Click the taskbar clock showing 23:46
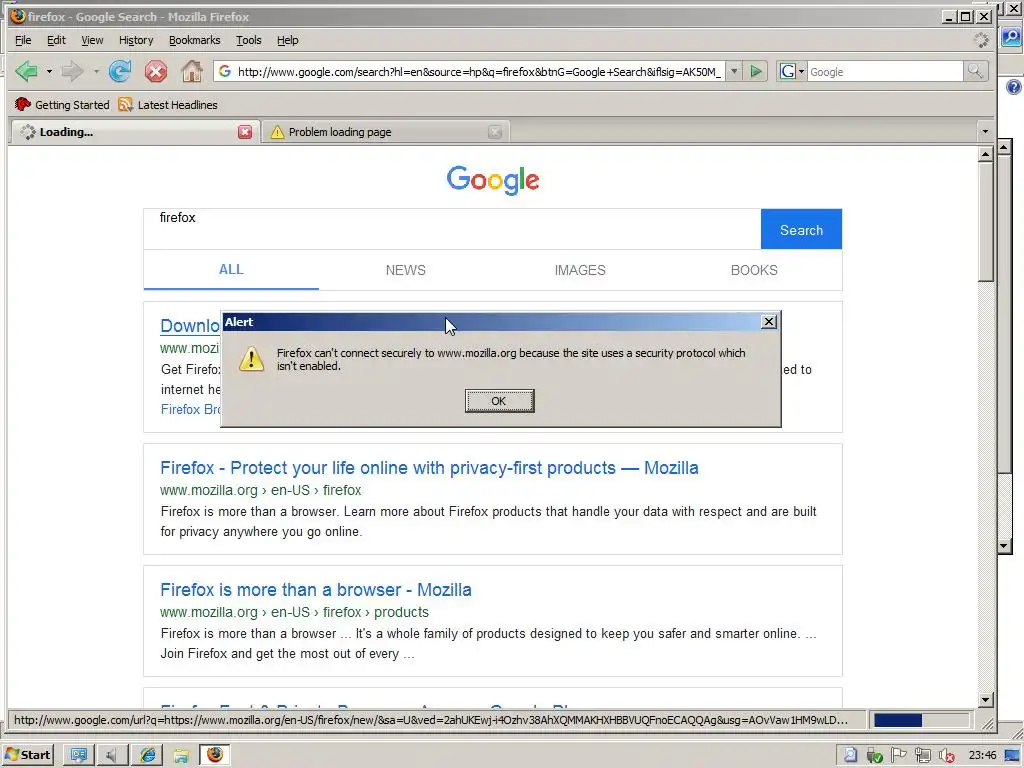The height and width of the screenshot is (768, 1024). point(982,756)
